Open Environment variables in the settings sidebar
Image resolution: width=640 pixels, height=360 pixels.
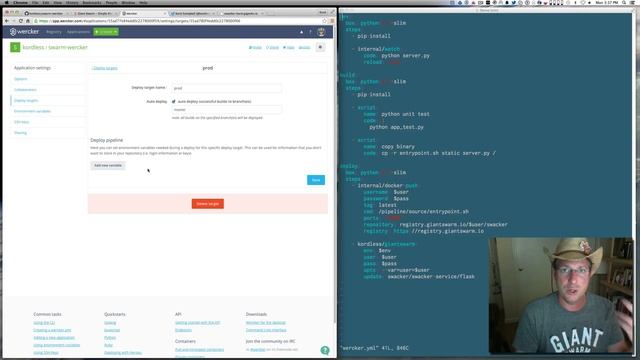pyautogui.click(x=33, y=111)
